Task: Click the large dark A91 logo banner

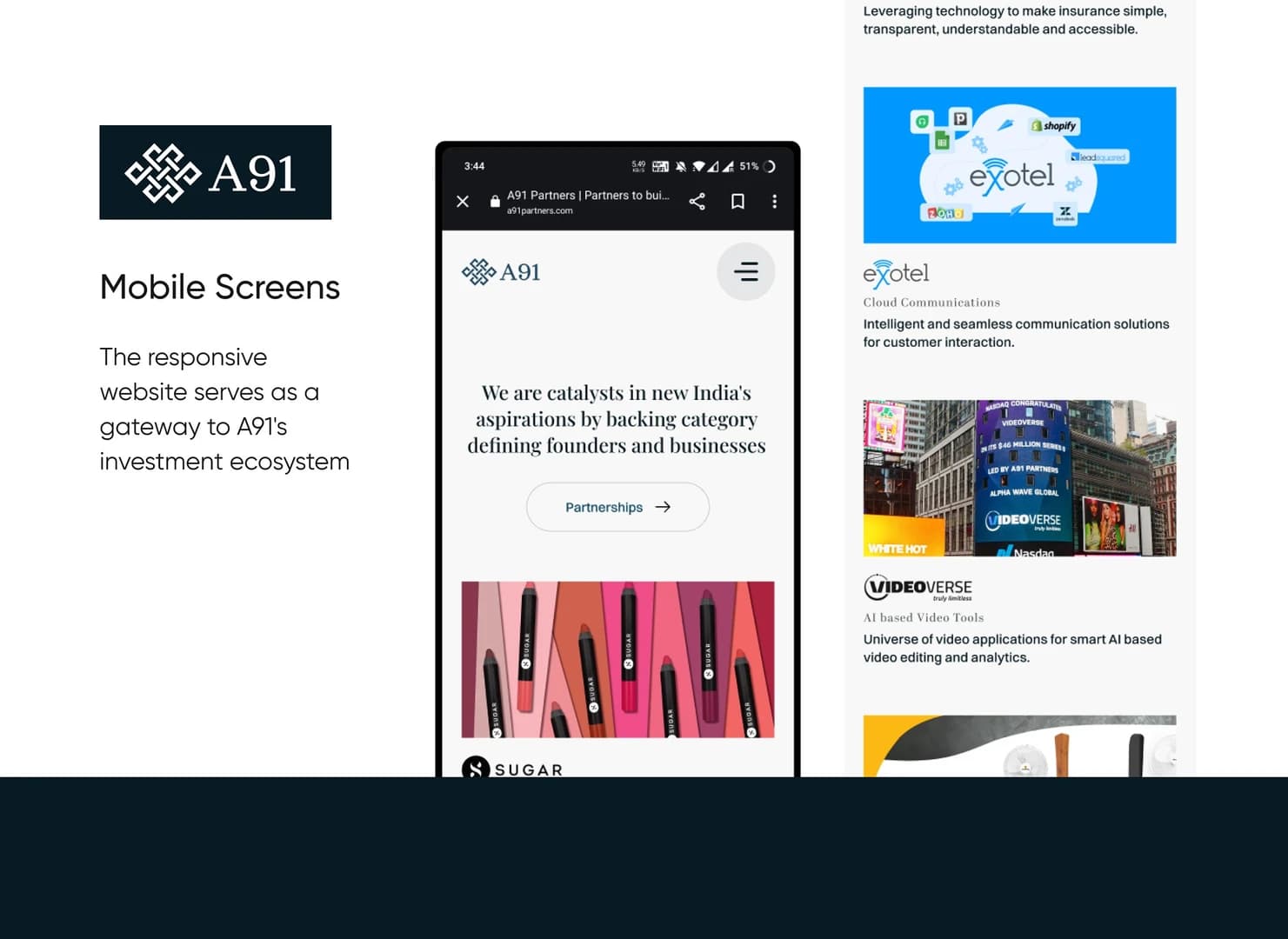Action: (216, 172)
